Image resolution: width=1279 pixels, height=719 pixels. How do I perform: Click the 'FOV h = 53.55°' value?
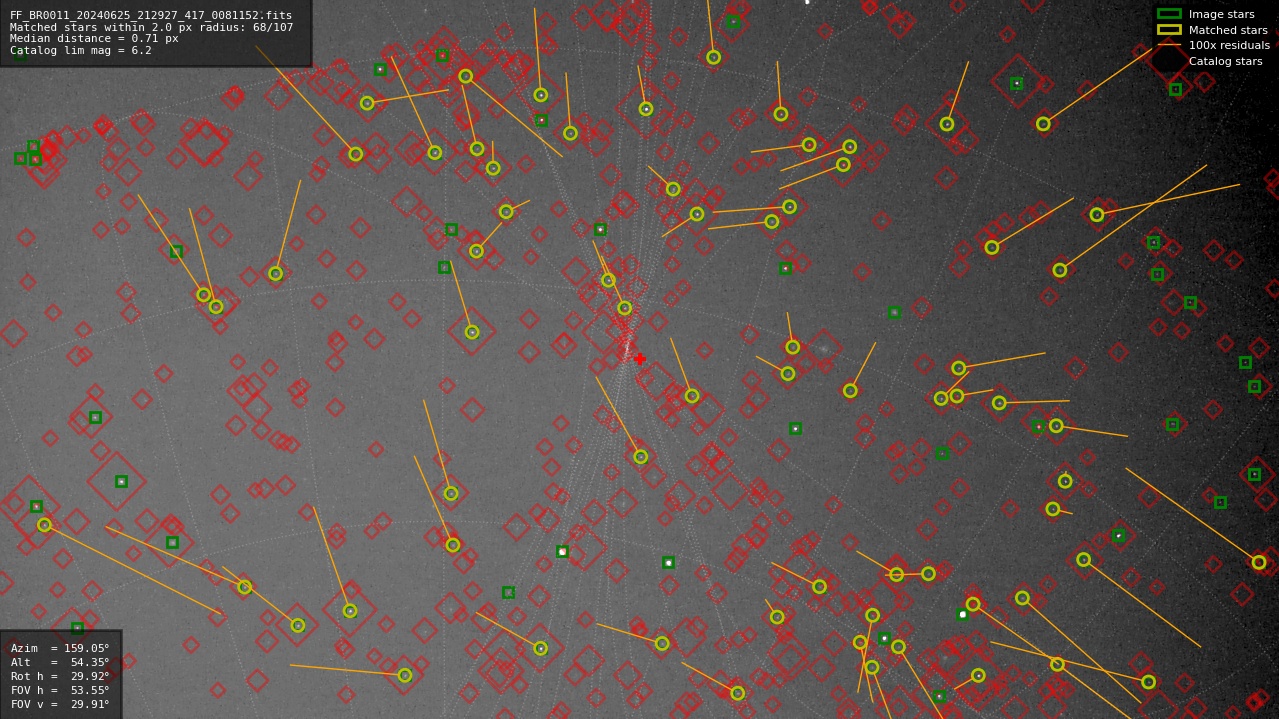pos(60,691)
